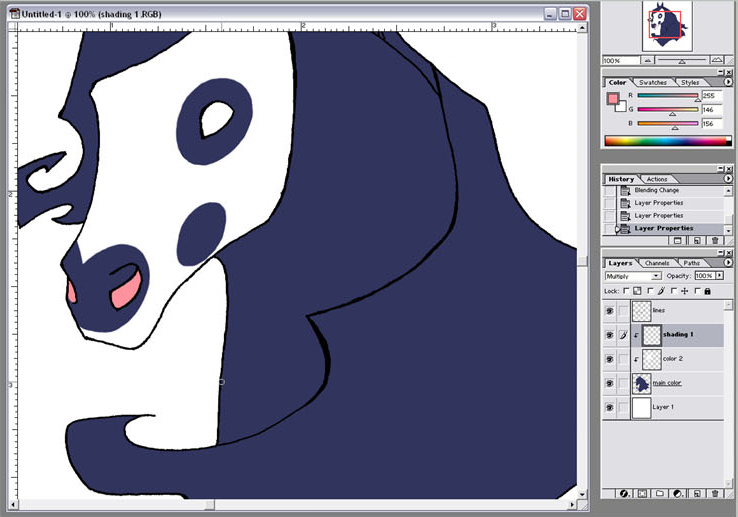Enable lock position checkbox
Image resolution: width=738 pixels, height=517 pixels.
674,291
